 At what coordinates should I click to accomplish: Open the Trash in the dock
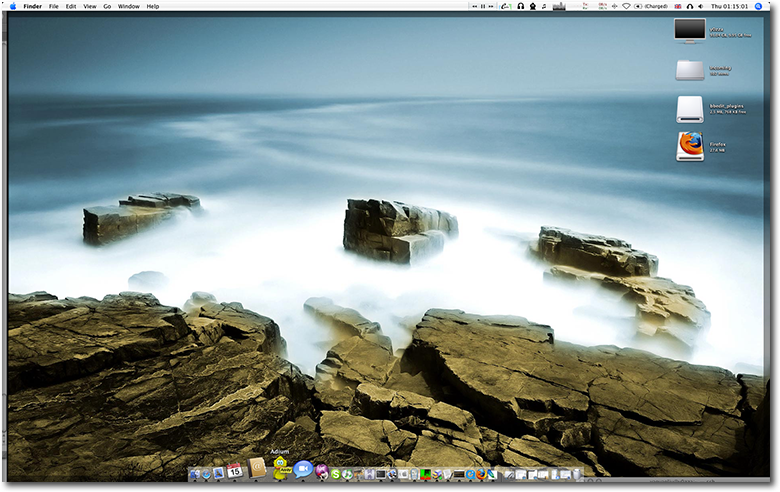pos(576,474)
